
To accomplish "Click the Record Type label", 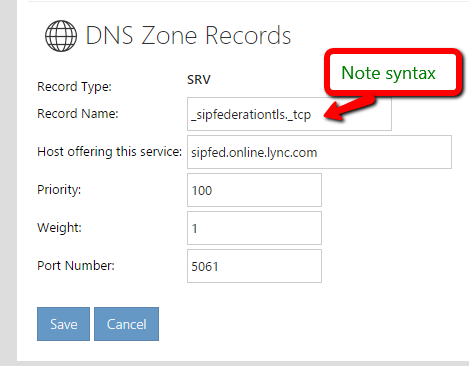I will point(74,87).
